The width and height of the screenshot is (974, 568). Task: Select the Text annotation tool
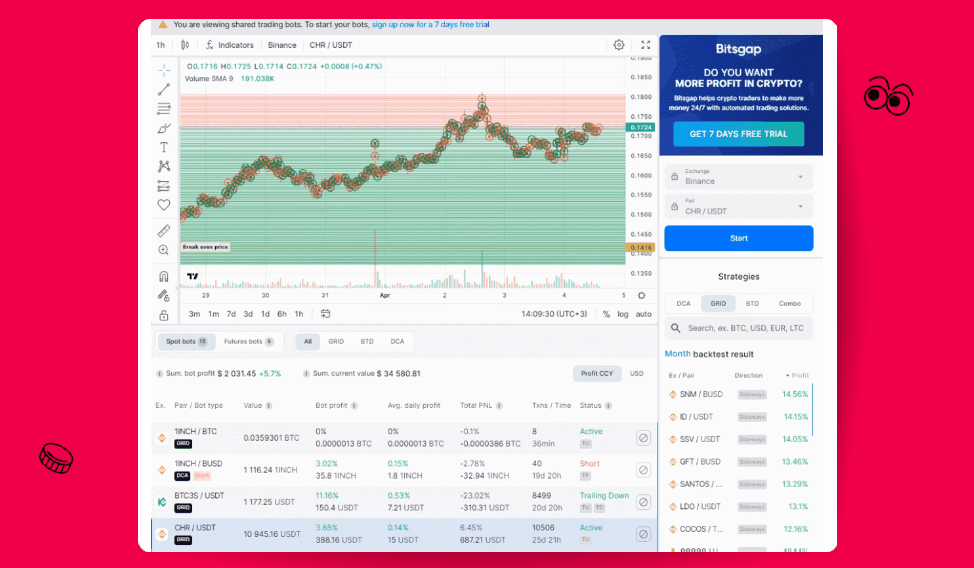164,147
